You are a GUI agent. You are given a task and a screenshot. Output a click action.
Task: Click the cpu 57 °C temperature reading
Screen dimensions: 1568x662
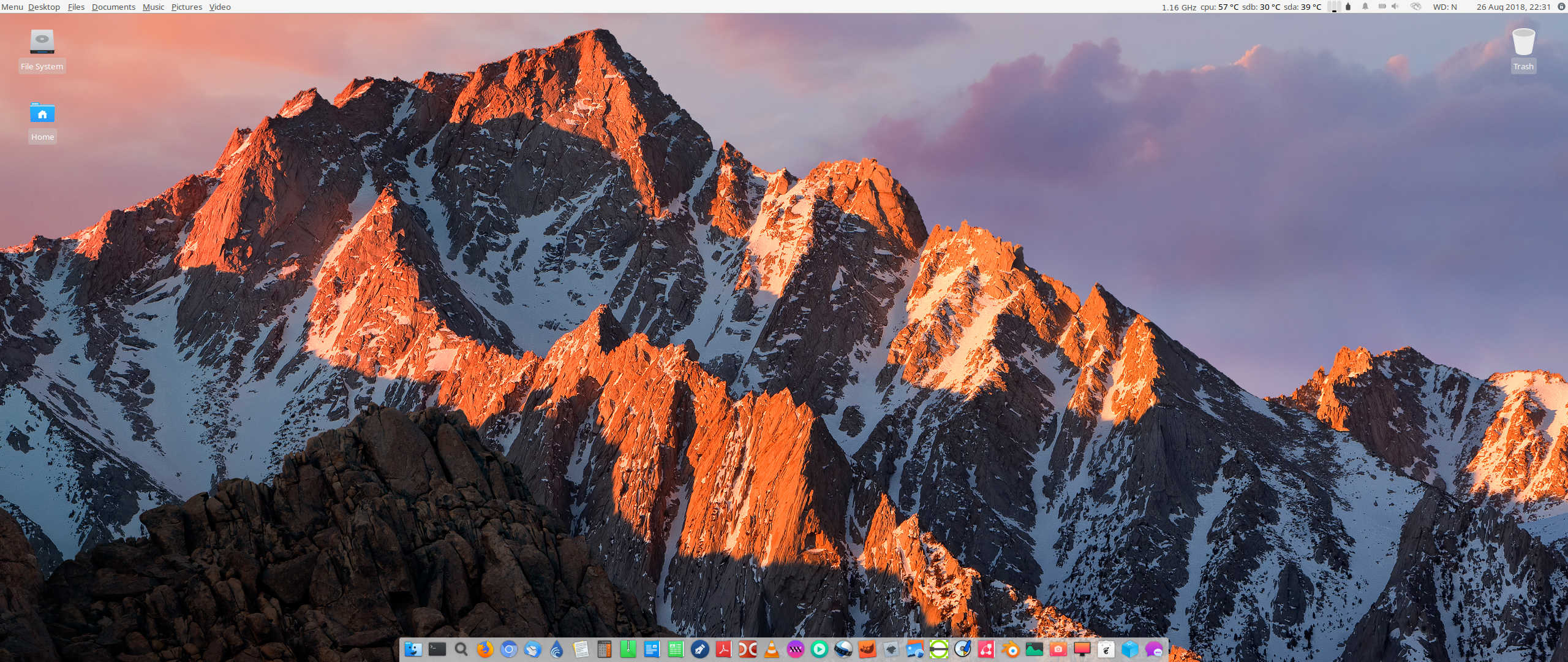click(x=1219, y=7)
